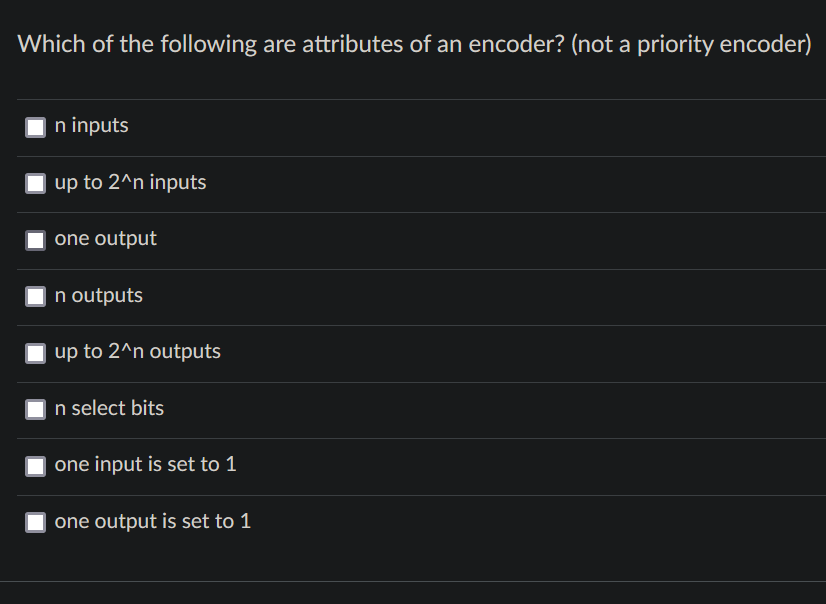Select the "n outputs" answer label
Screen dimensions: 826x604
(98, 295)
